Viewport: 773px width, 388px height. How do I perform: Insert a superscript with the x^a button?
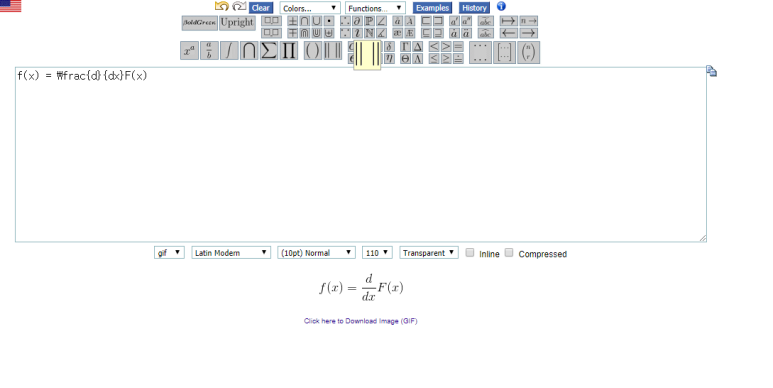tap(189, 51)
